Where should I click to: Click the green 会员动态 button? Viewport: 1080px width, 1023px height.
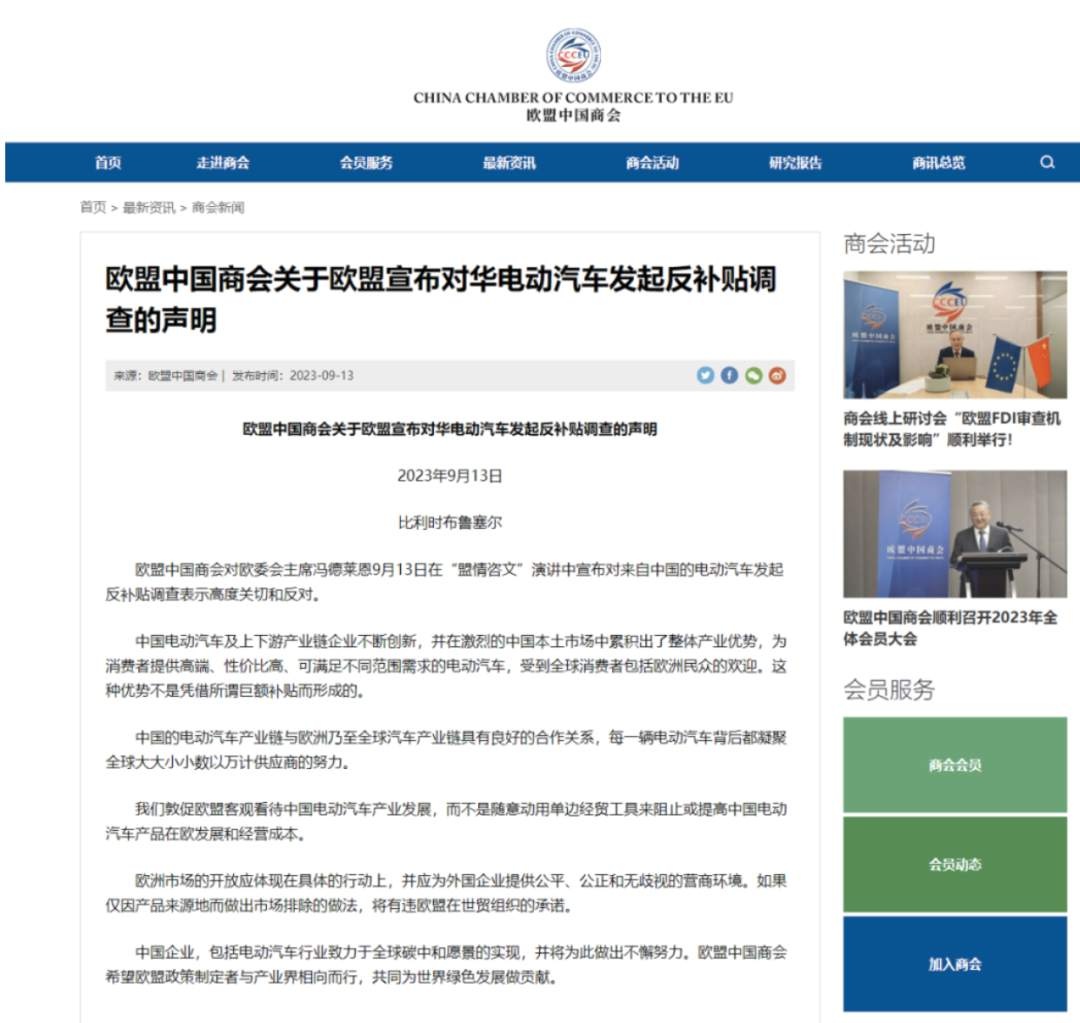(955, 864)
